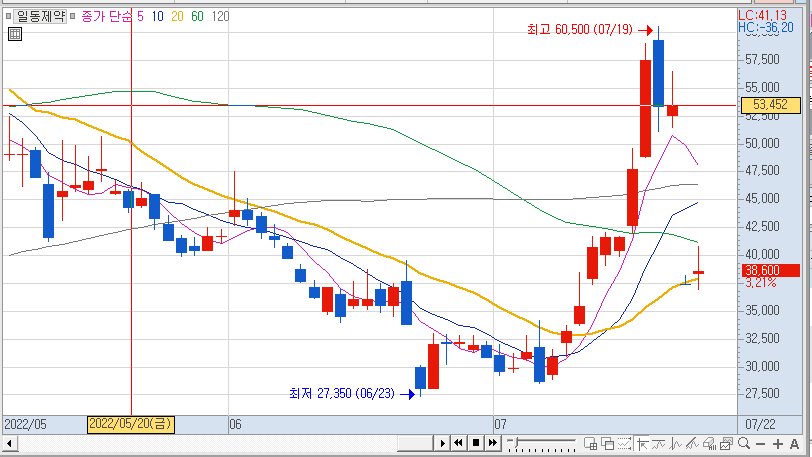The width and height of the screenshot is (812, 457).
Task: Click the 60-day moving average label in green
Action: point(197,17)
